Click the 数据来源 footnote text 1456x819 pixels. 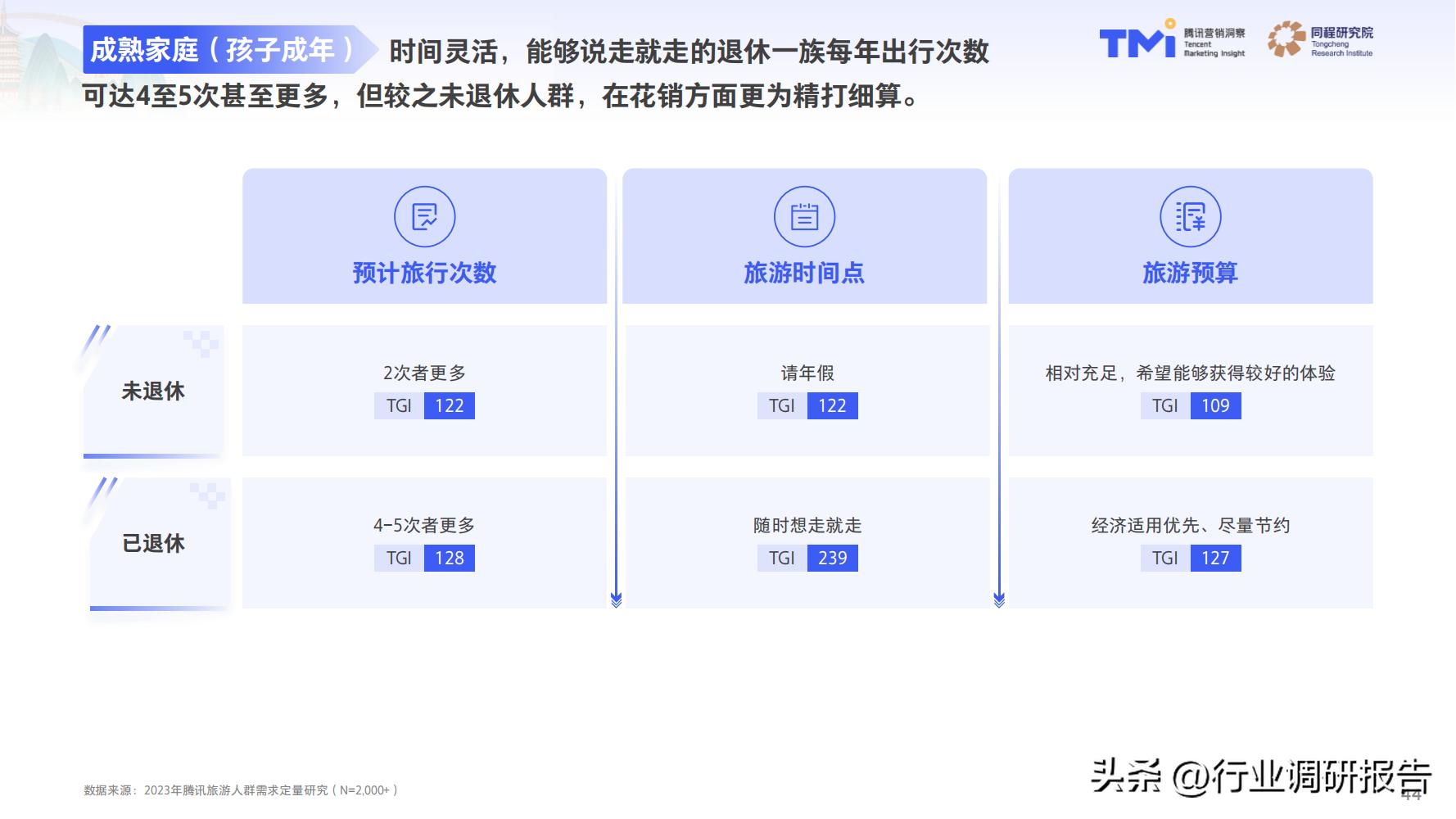[240, 792]
